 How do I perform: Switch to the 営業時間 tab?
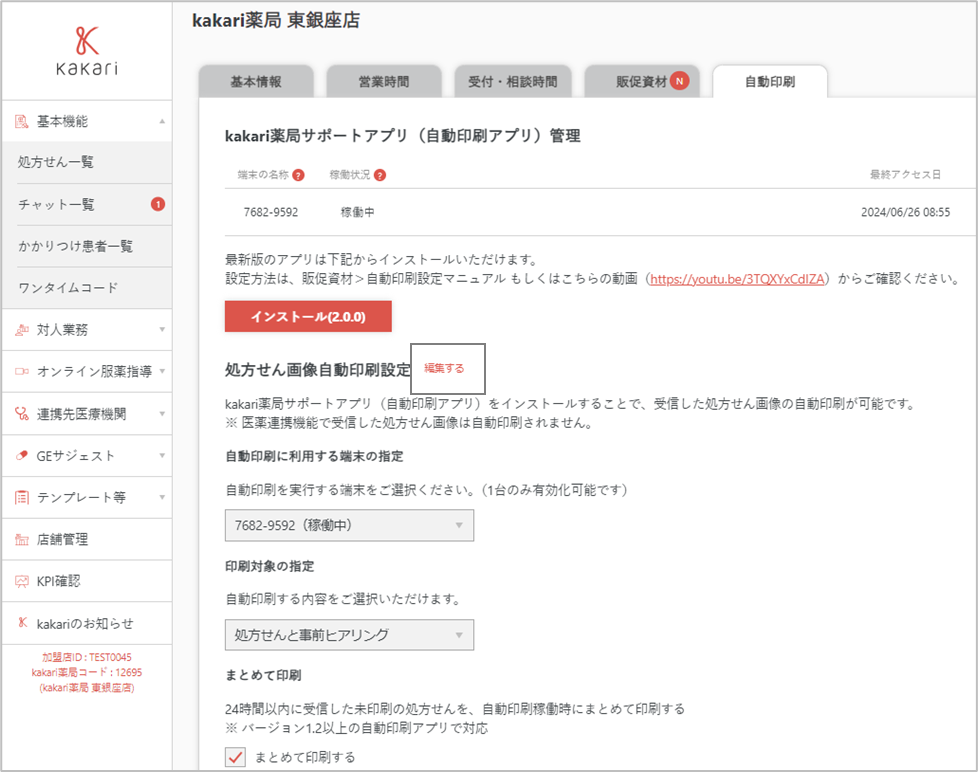(x=384, y=82)
